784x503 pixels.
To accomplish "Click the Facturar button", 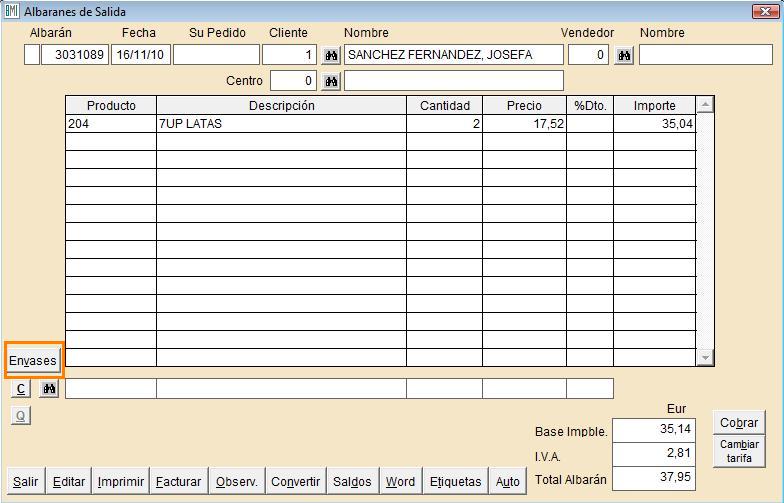I will tap(179, 481).
